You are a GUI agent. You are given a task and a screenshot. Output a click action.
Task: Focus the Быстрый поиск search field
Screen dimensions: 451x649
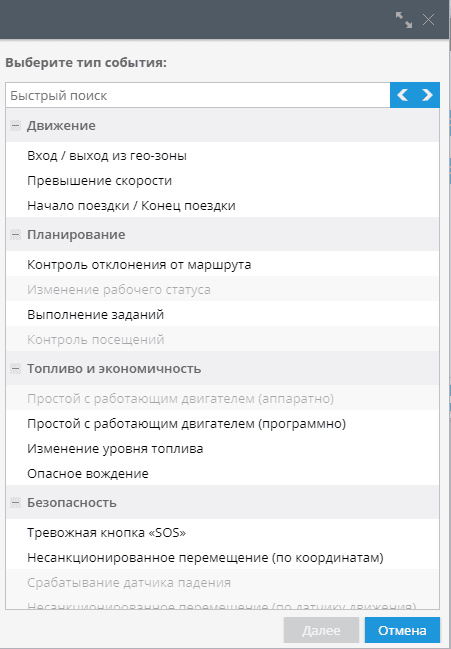tap(198, 95)
